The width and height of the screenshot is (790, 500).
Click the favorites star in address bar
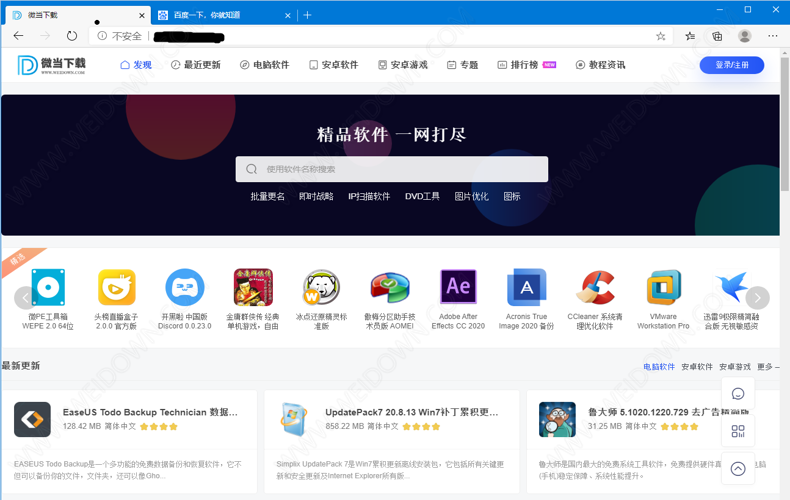pyautogui.click(x=661, y=36)
